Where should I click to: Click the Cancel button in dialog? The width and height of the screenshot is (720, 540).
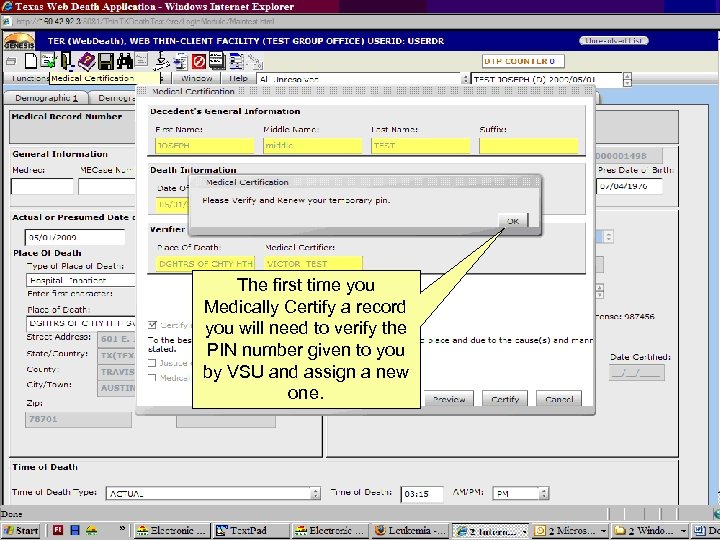[x=558, y=399]
